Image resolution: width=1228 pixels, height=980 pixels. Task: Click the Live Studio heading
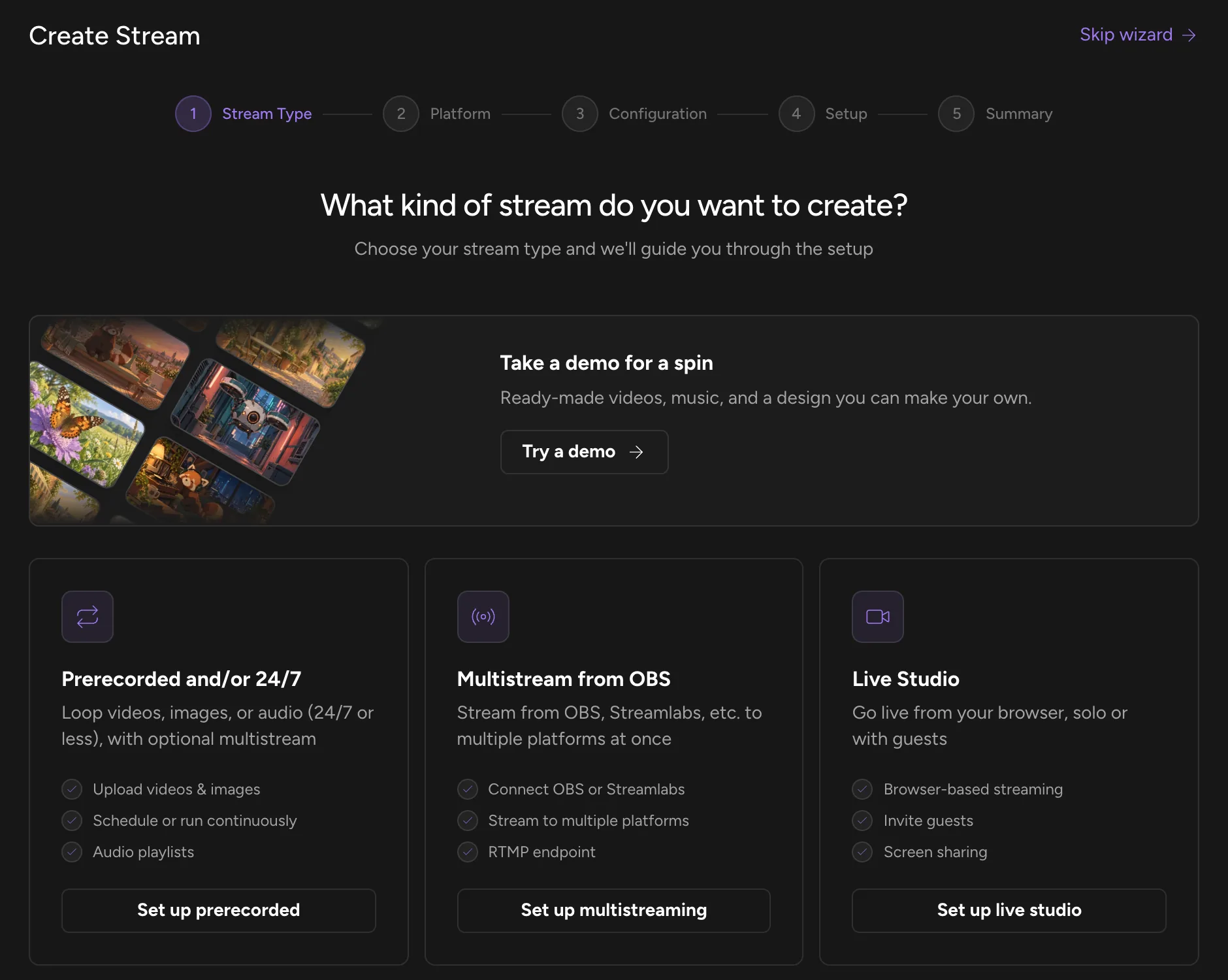point(906,679)
